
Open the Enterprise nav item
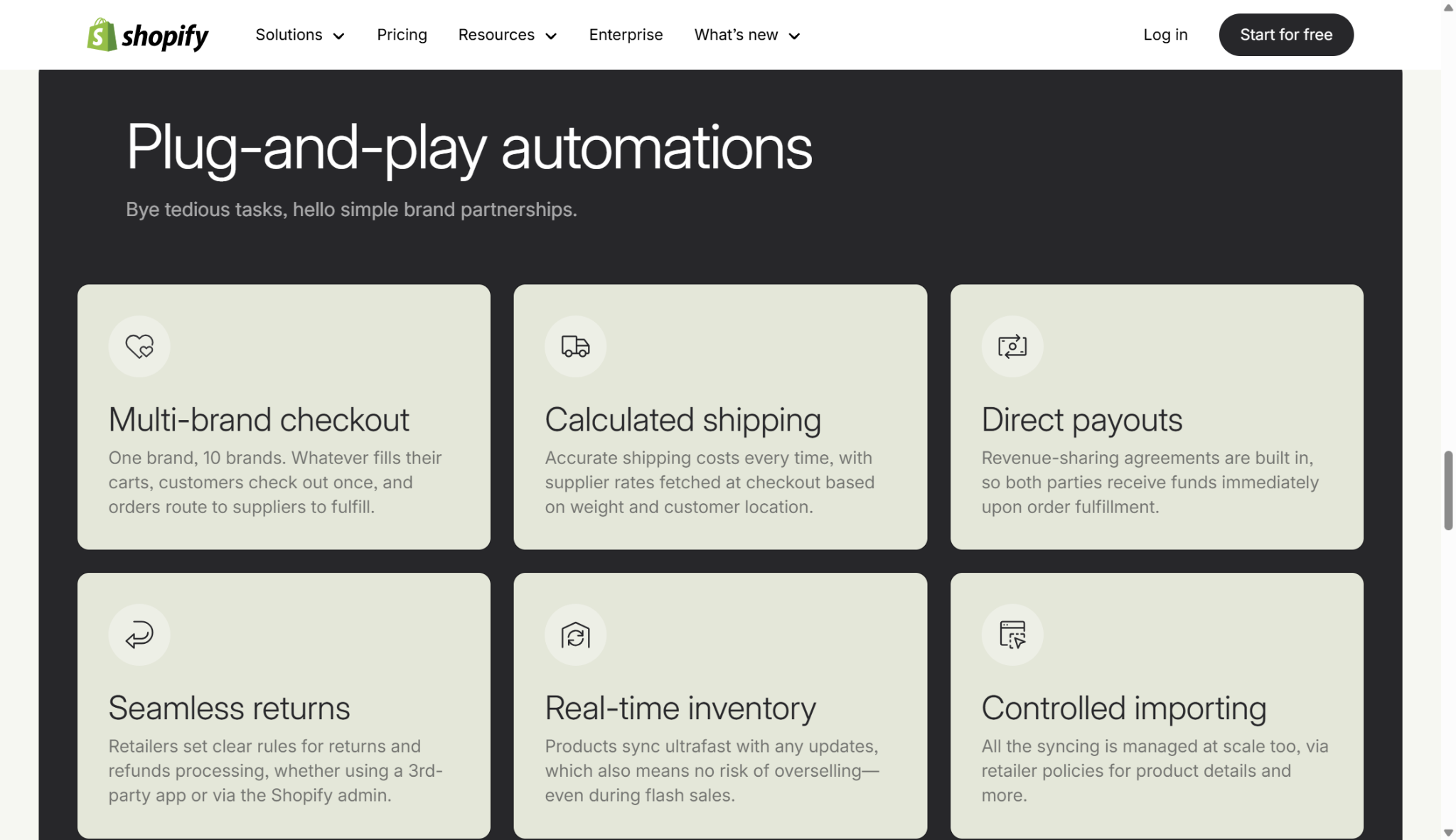coord(626,35)
